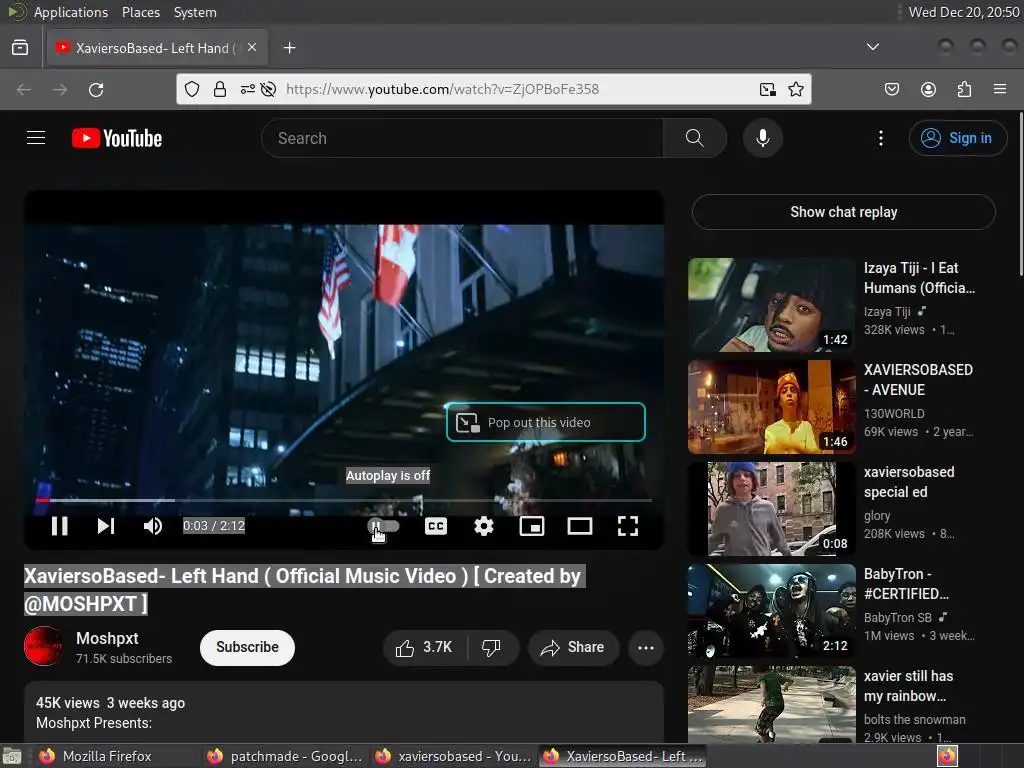
Task: Seek on the video progress bar
Action: point(344,500)
